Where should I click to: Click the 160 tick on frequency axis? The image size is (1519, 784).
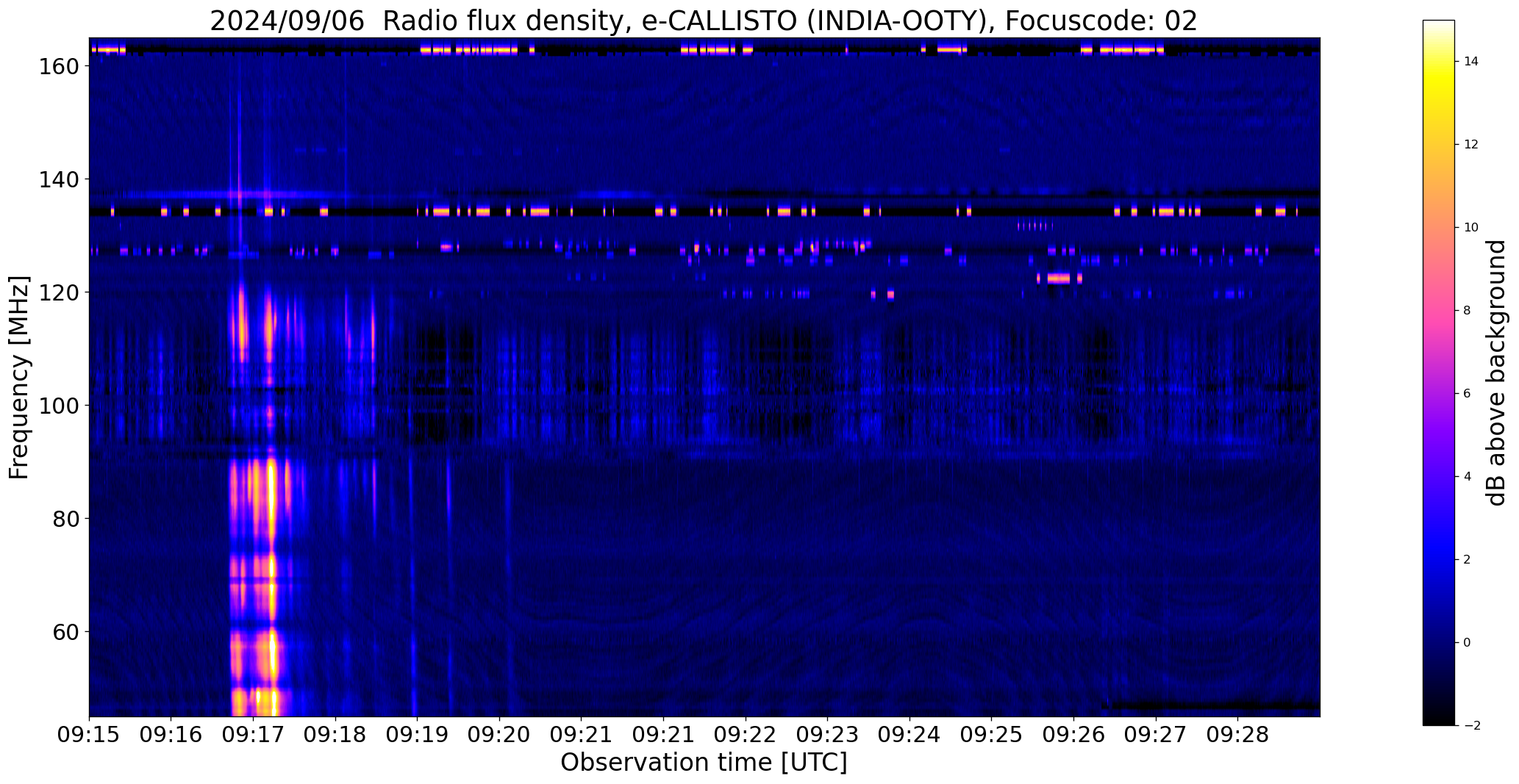pos(58,66)
